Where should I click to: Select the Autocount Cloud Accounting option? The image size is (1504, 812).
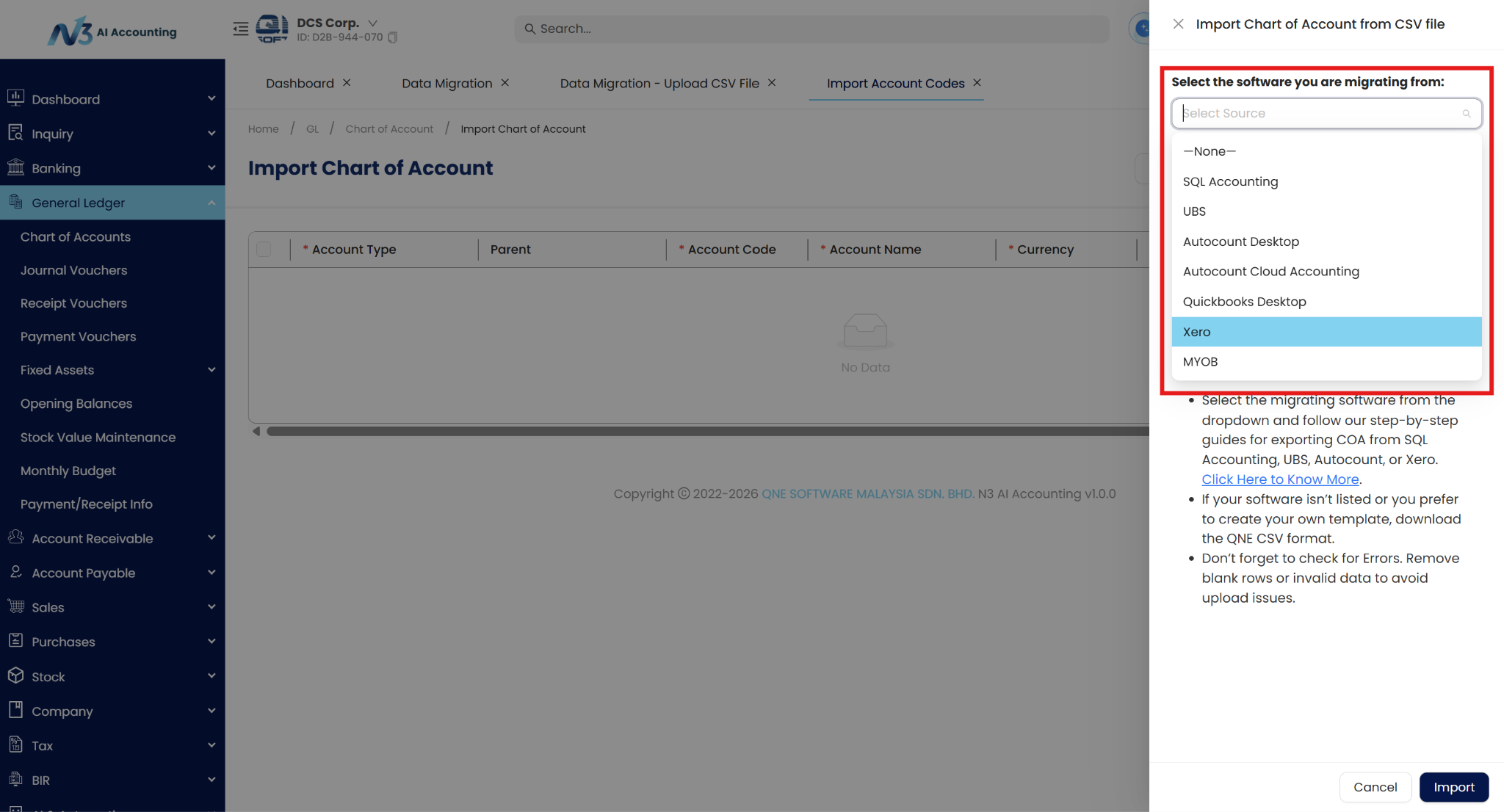pos(1270,272)
